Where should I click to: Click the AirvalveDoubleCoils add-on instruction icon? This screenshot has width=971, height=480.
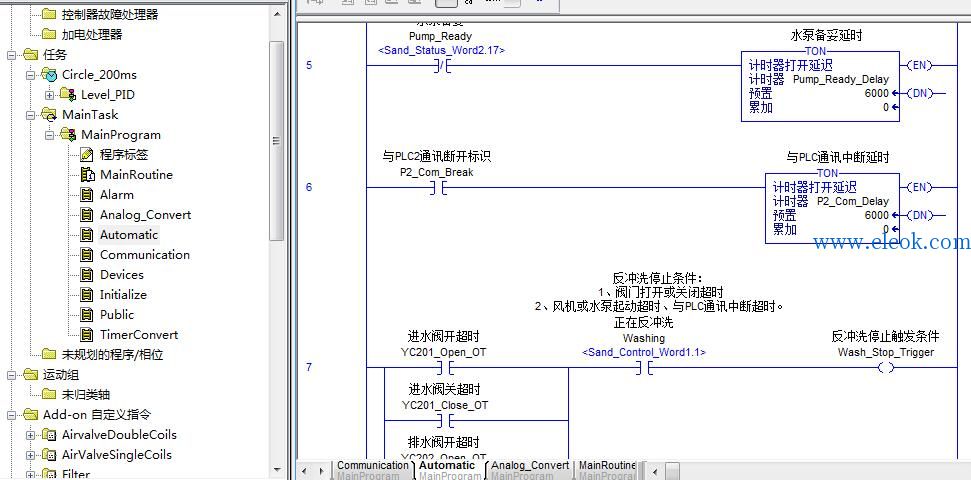[49, 434]
